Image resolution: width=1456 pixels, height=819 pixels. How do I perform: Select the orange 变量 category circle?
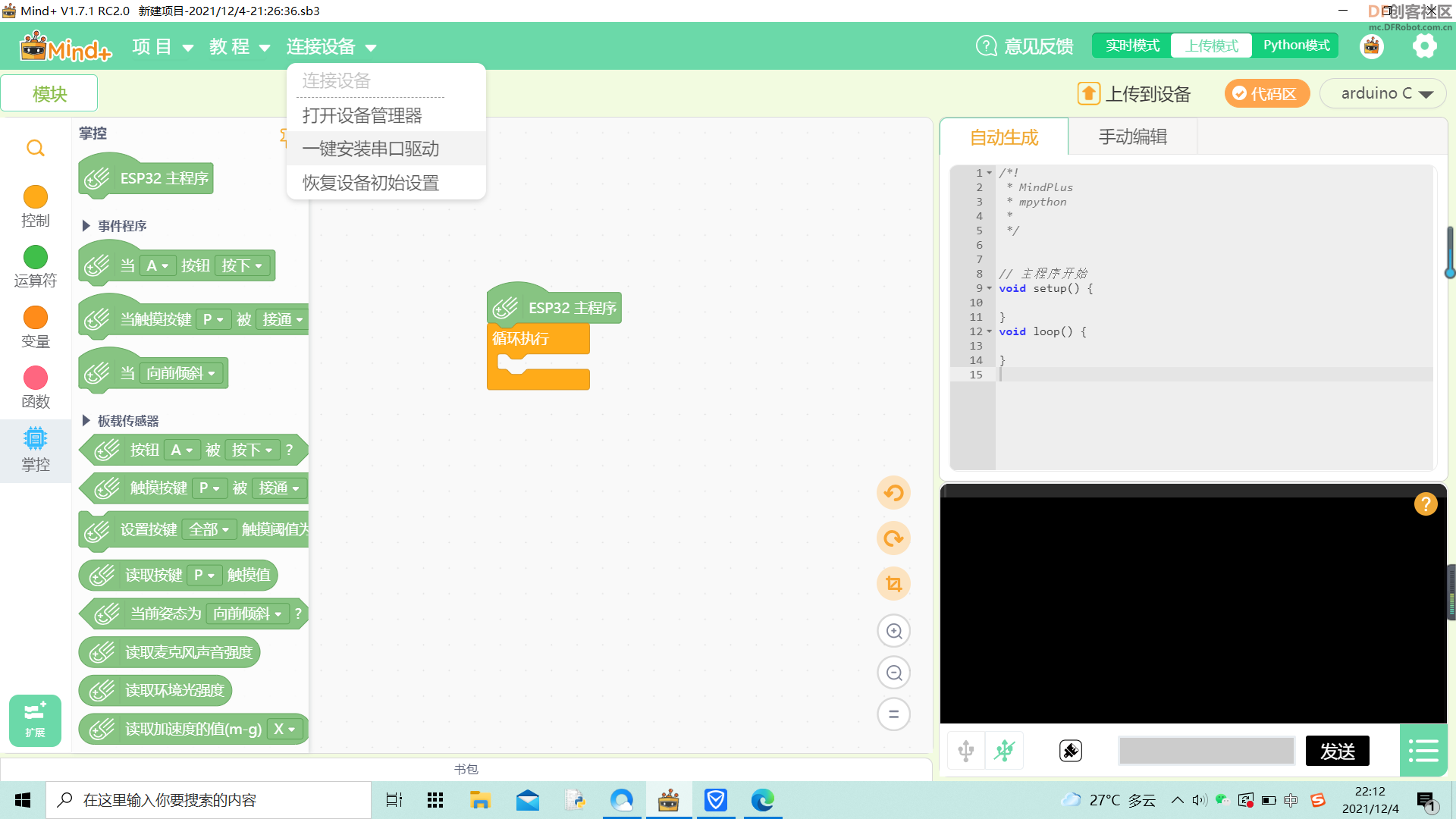(35, 318)
